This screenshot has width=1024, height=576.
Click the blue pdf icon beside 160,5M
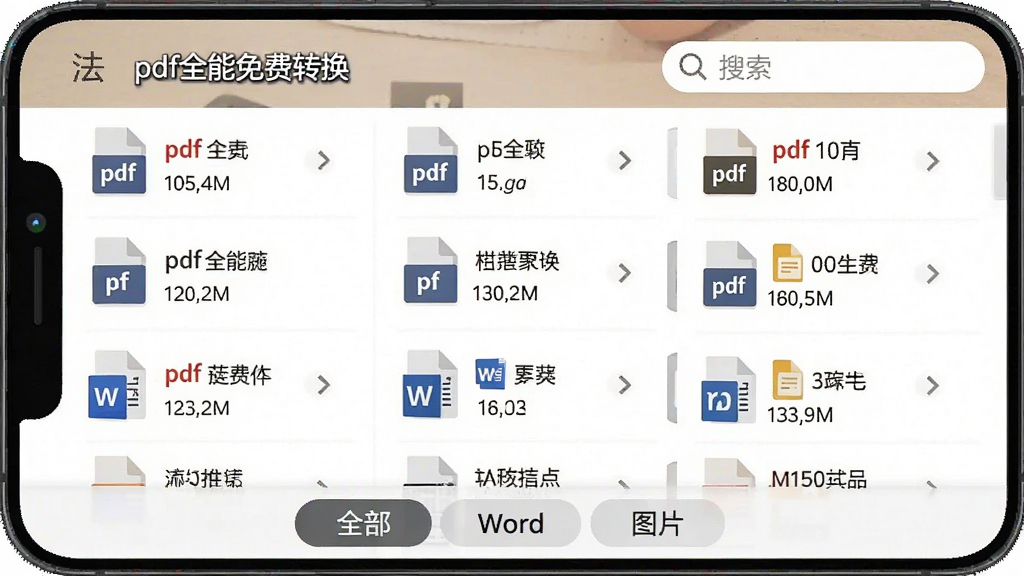pyautogui.click(x=729, y=274)
